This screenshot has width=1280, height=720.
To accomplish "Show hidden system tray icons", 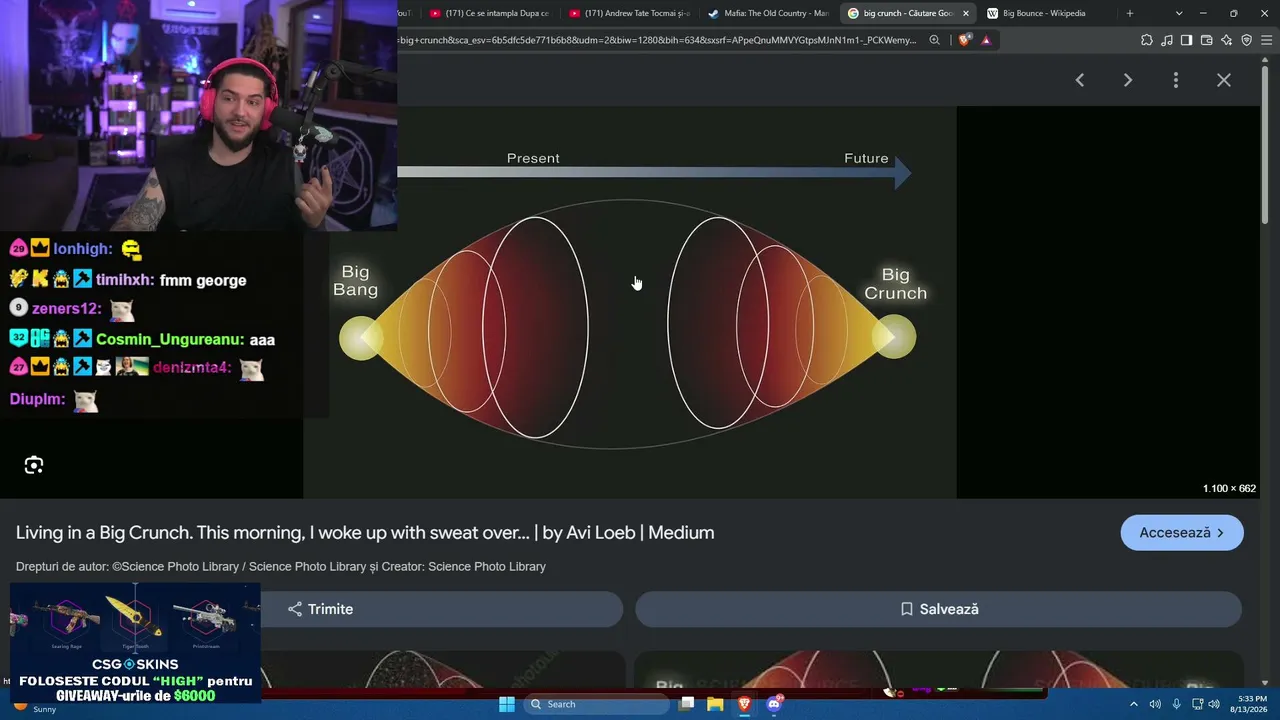I will tap(1133, 704).
